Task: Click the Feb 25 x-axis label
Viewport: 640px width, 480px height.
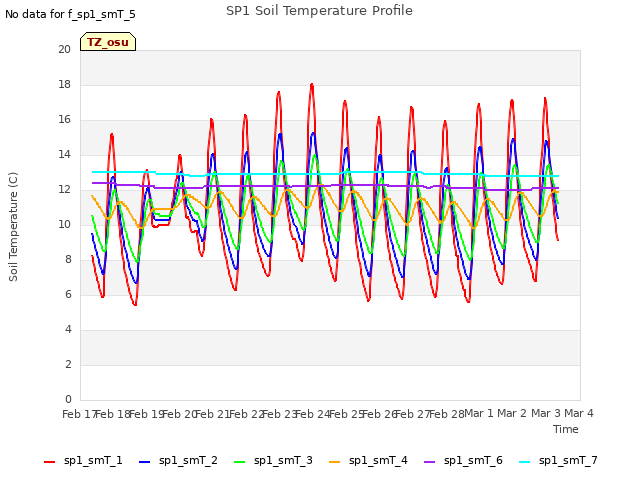Action: click(346, 414)
